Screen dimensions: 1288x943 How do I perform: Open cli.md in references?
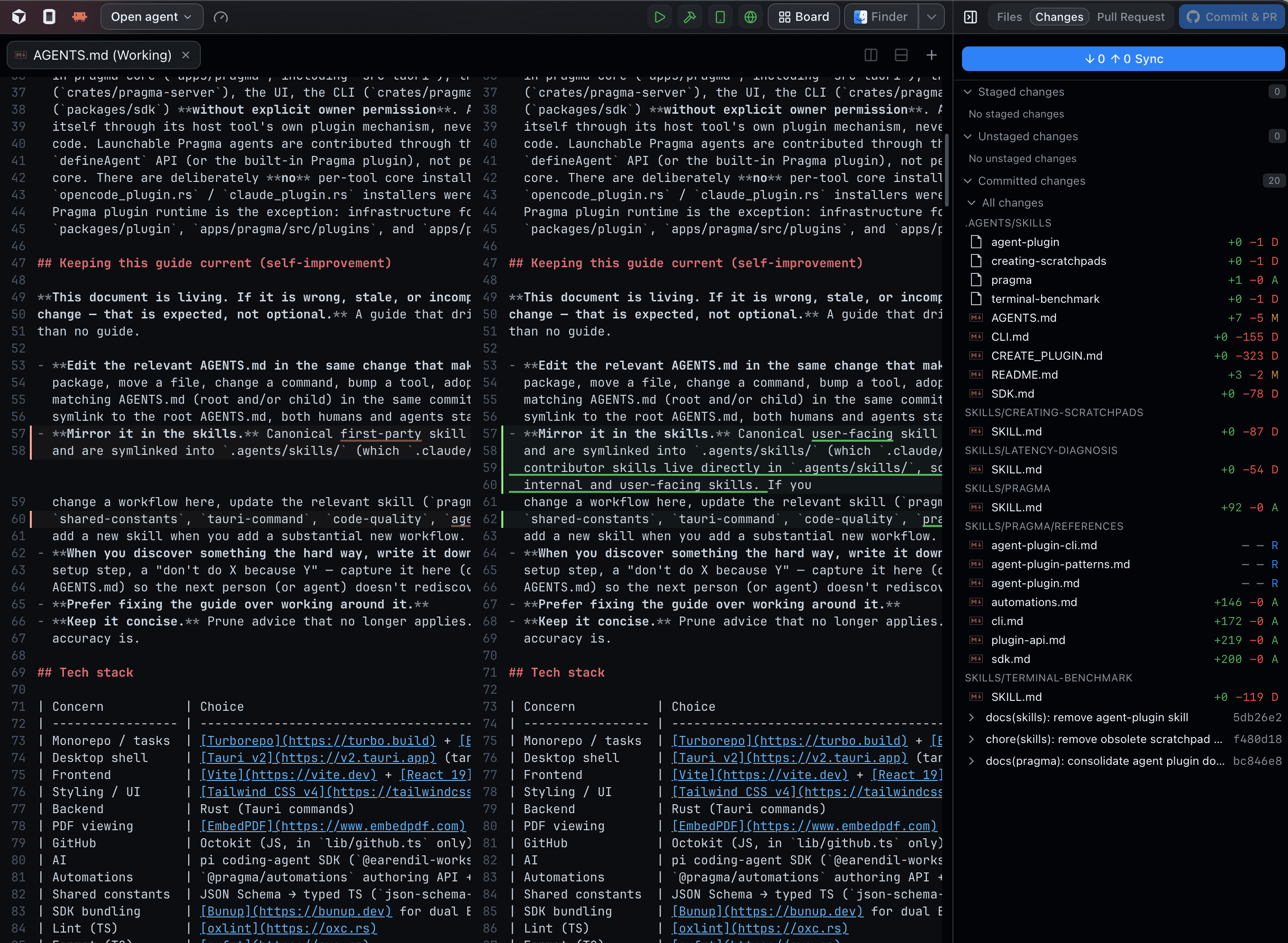click(x=1123, y=621)
